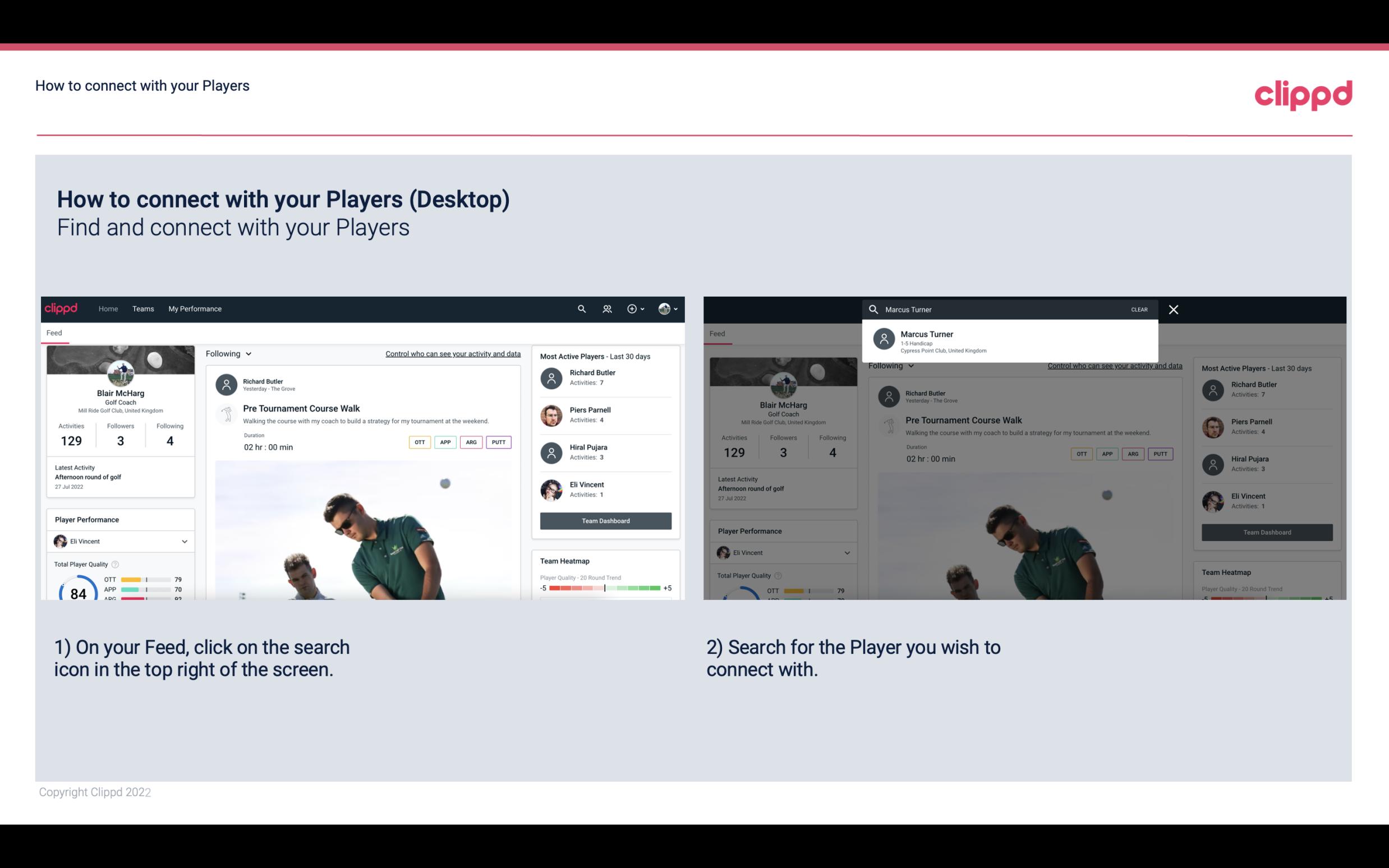Click the APP performance tag icon

point(445,442)
